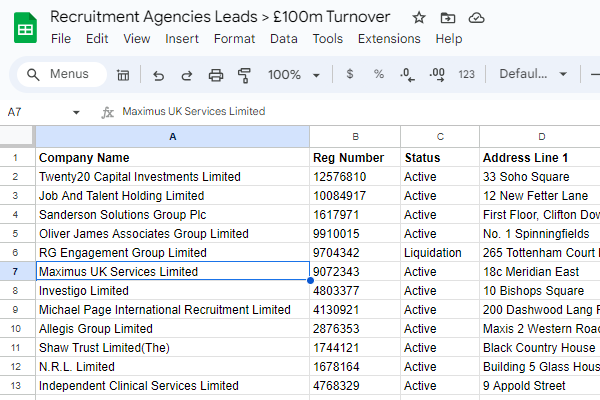
Task: Select column A header
Action: (173, 137)
